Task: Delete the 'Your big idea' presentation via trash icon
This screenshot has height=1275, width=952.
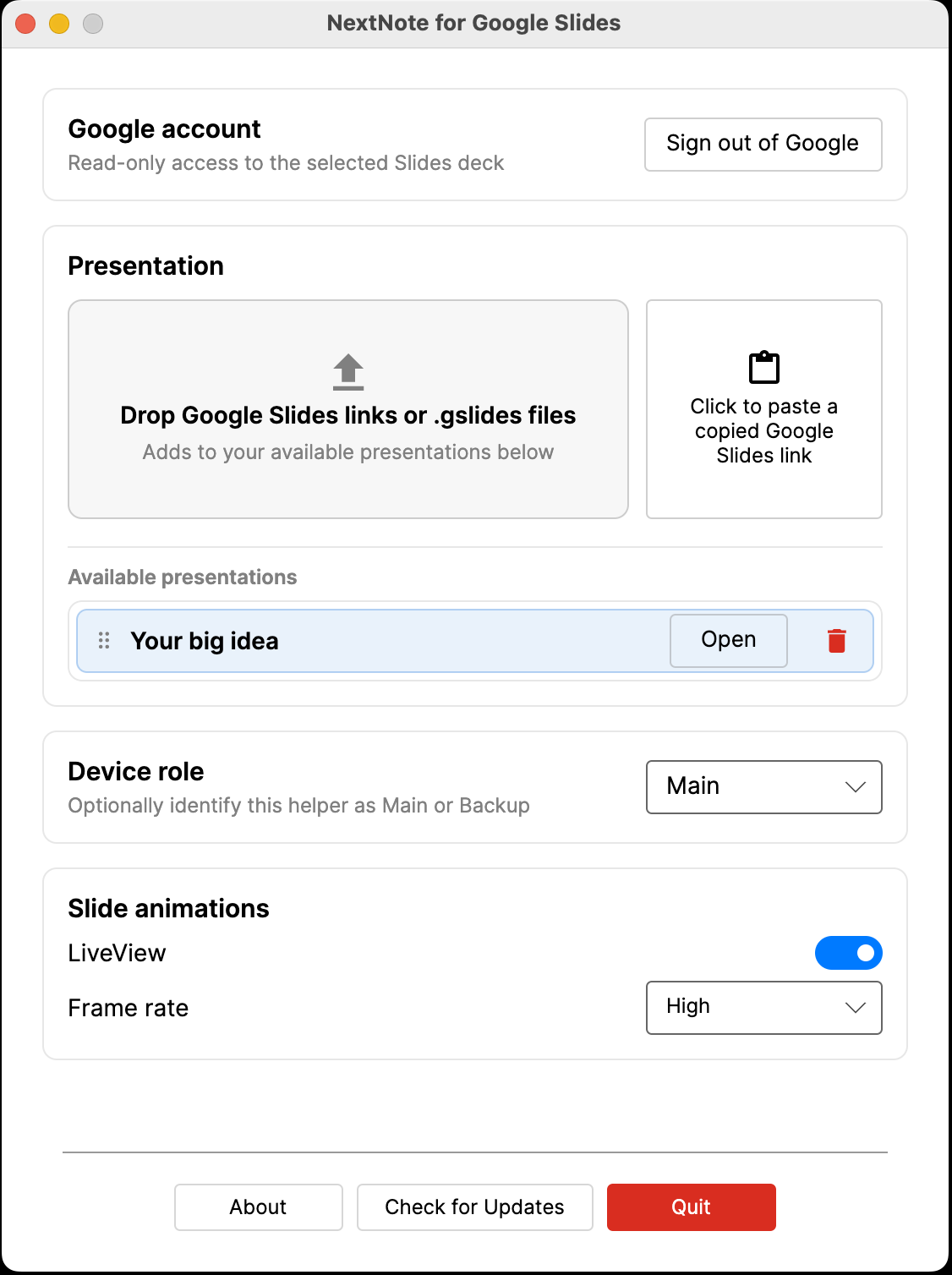Action: coord(837,641)
